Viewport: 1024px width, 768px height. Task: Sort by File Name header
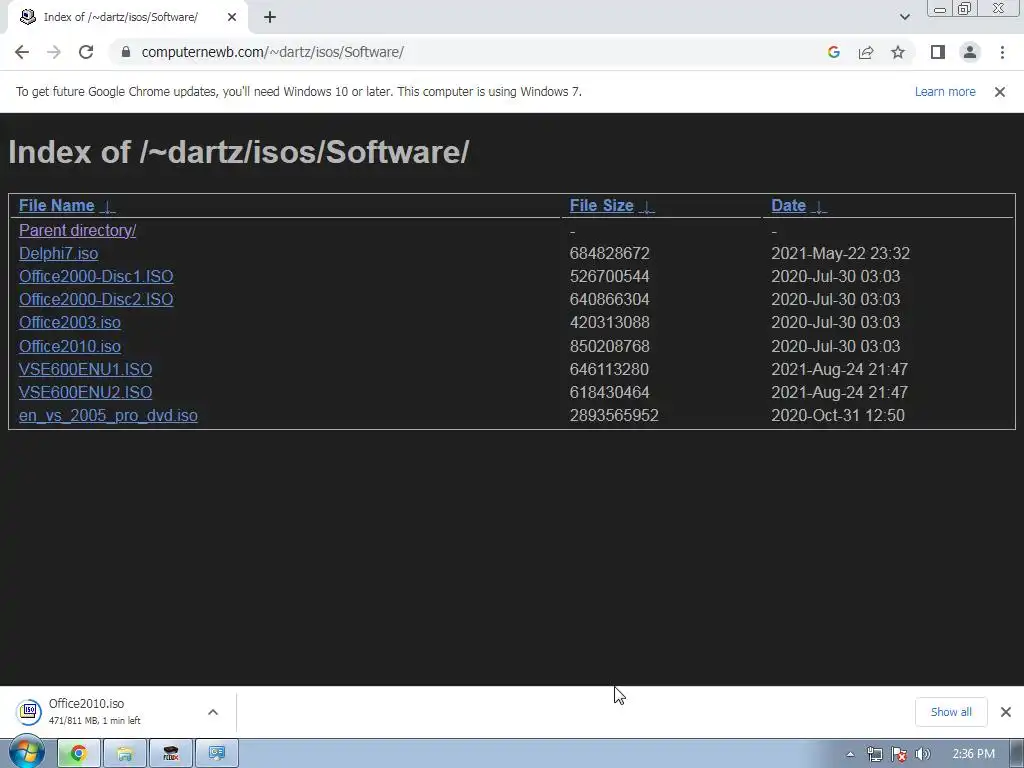click(x=57, y=206)
